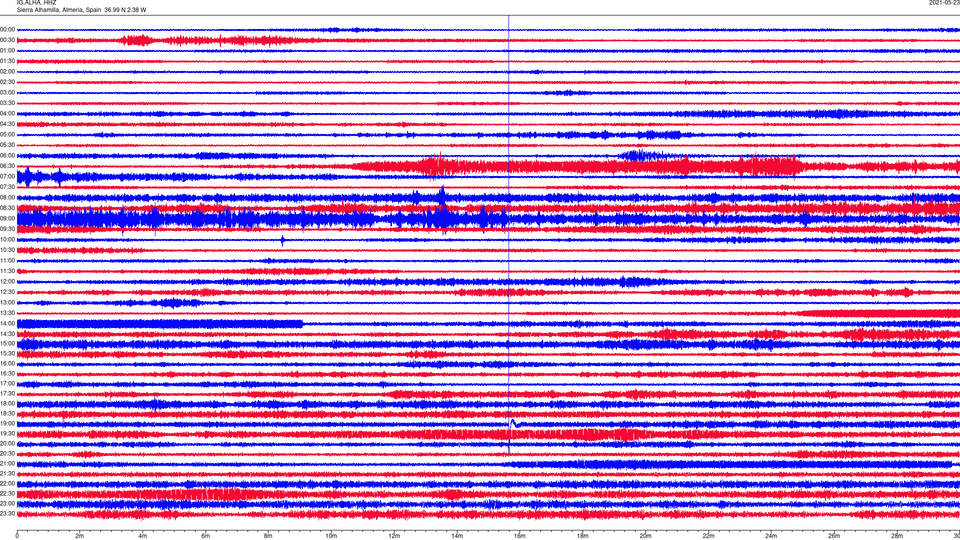Select the 14:00 row time label
The height and width of the screenshot is (540, 960).
pyautogui.click(x=7, y=323)
